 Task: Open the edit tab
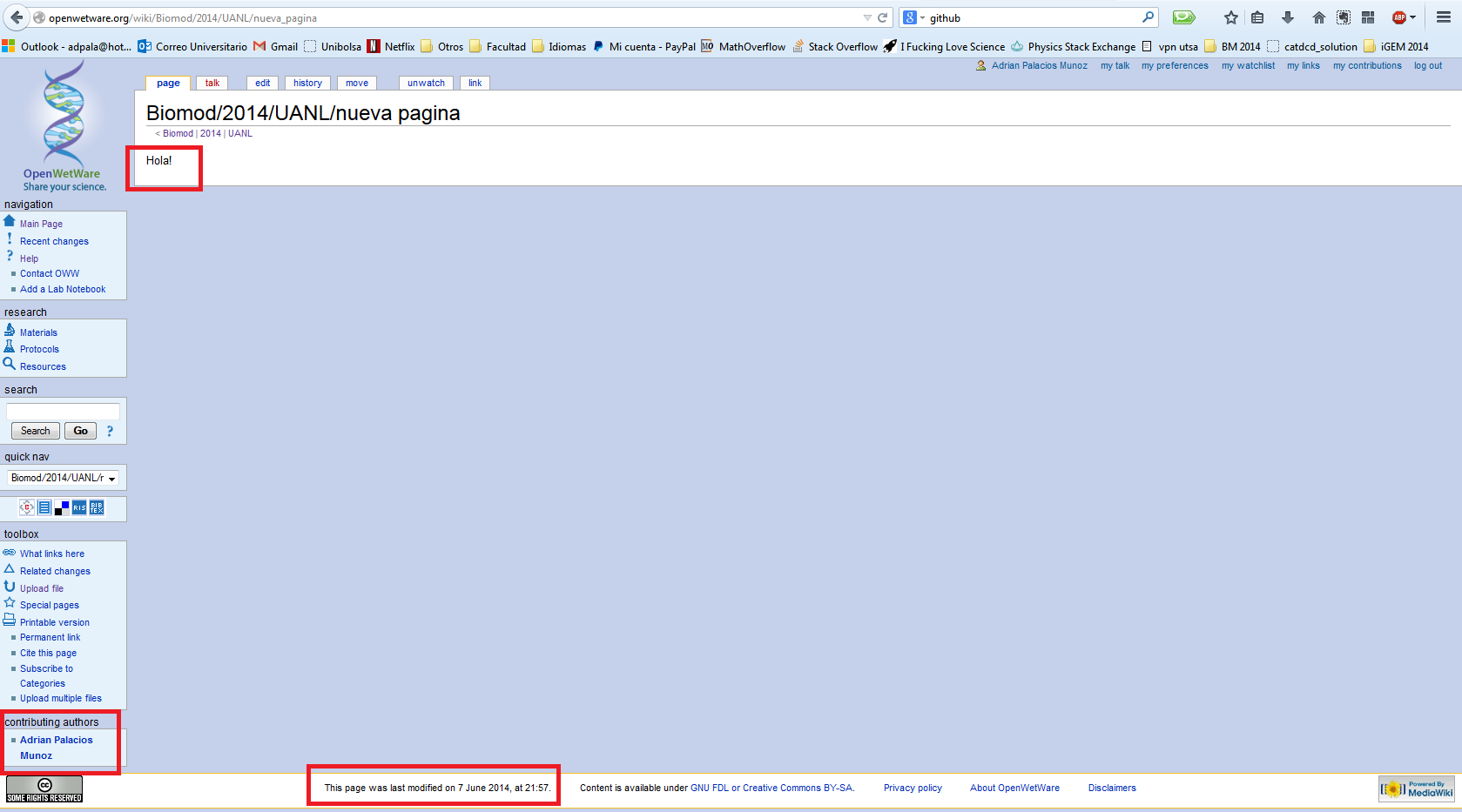(x=262, y=84)
